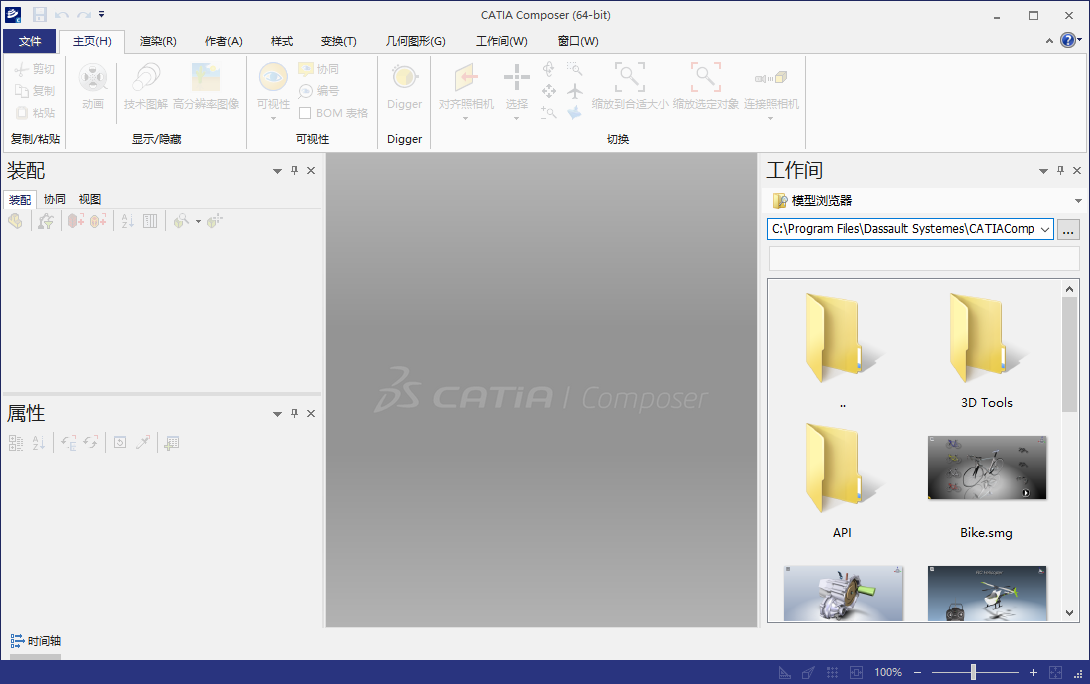The image size is (1090, 684).
Task: Enable the BOM 表格 checkbox
Action: coord(304,113)
